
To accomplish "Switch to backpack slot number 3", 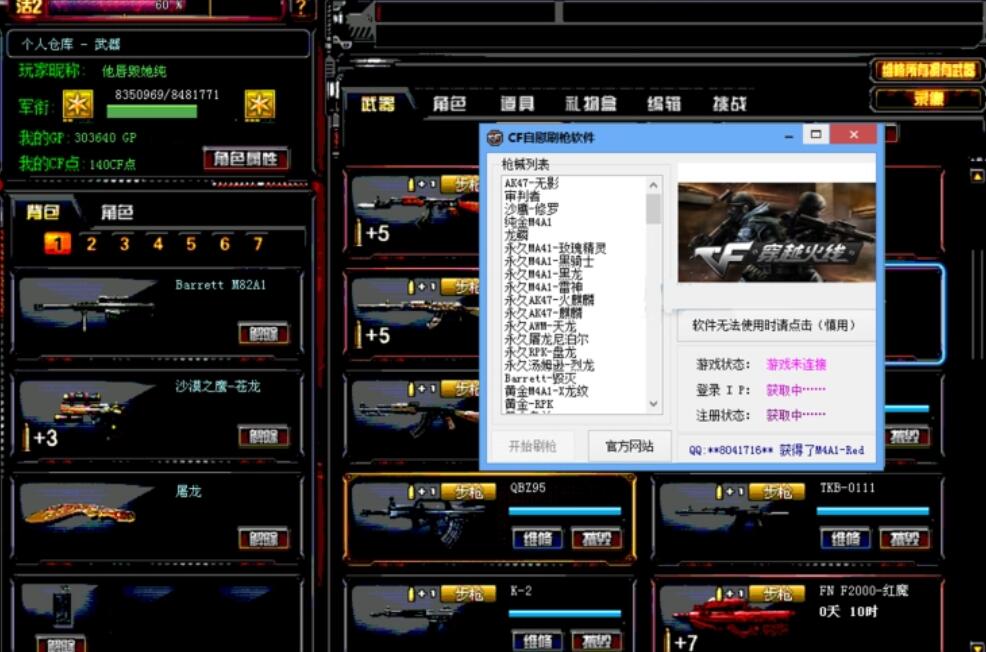I will 125,243.
